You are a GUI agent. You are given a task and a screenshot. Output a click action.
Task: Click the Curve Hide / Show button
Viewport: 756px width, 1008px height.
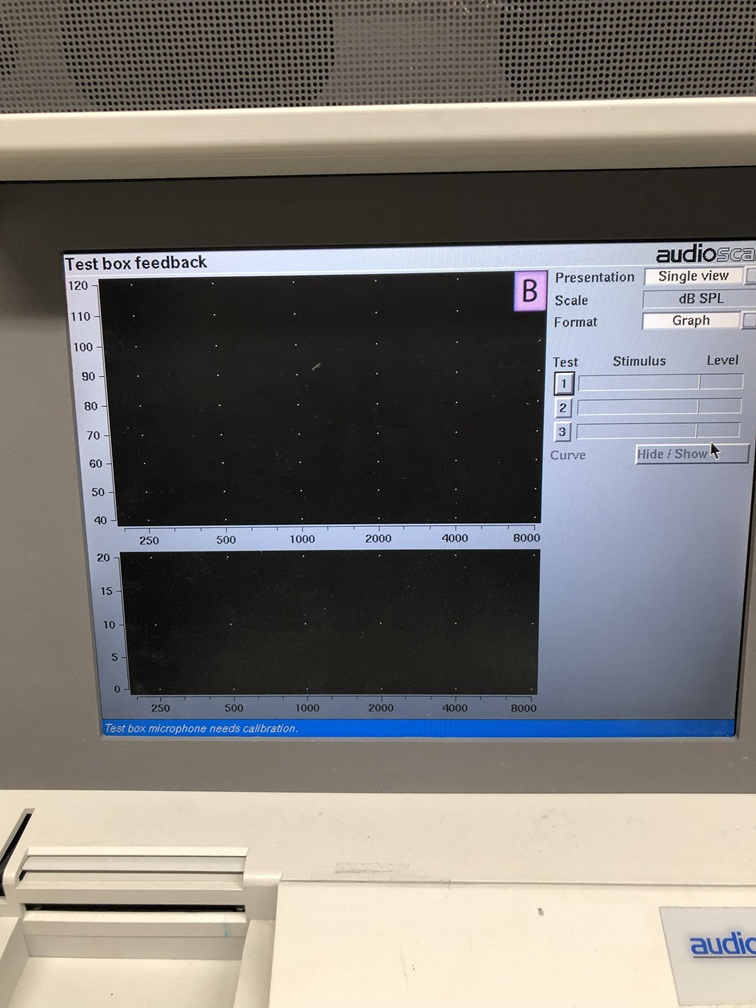[x=691, y=454]
